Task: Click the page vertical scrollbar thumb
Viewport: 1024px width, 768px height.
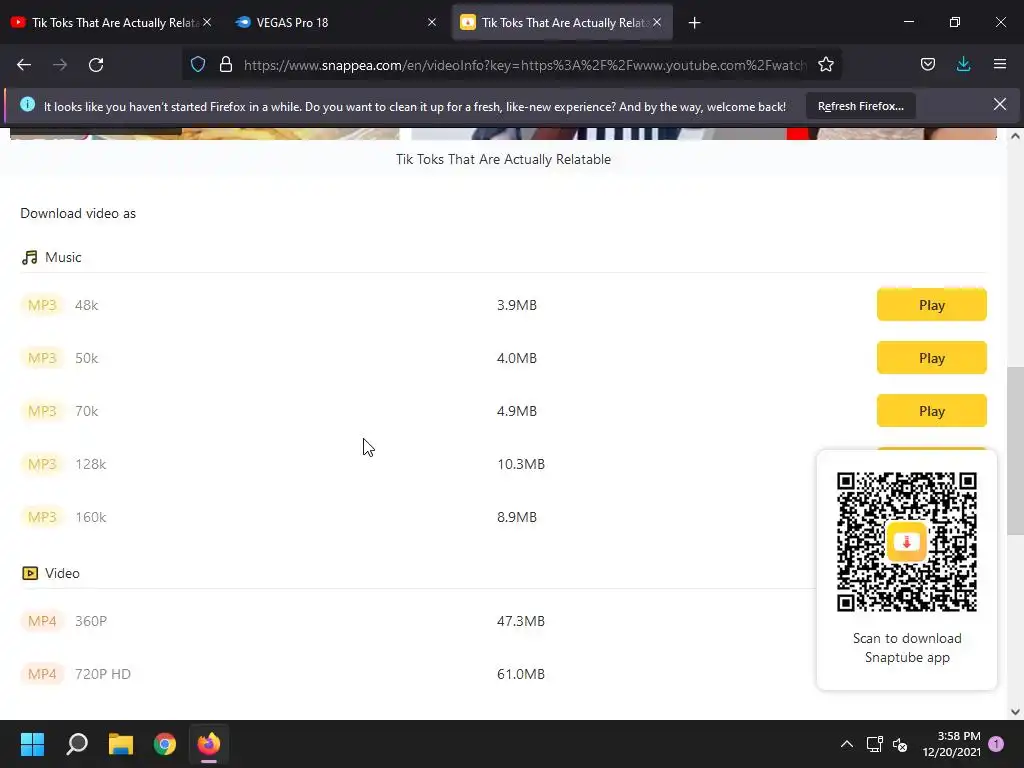Action: pos(1015,451)
